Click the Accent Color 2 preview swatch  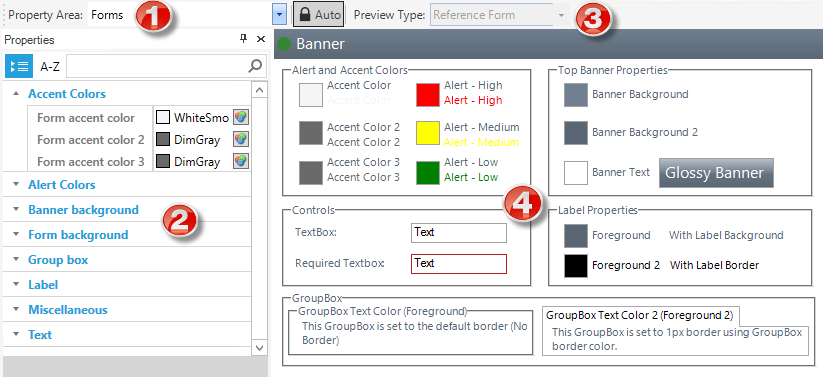tap(311, 133)
